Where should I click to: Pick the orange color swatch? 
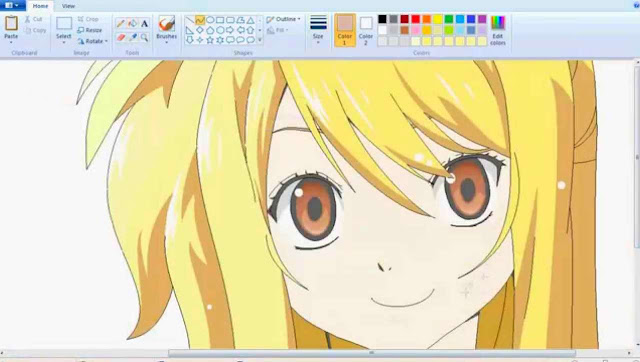(427, 19)
